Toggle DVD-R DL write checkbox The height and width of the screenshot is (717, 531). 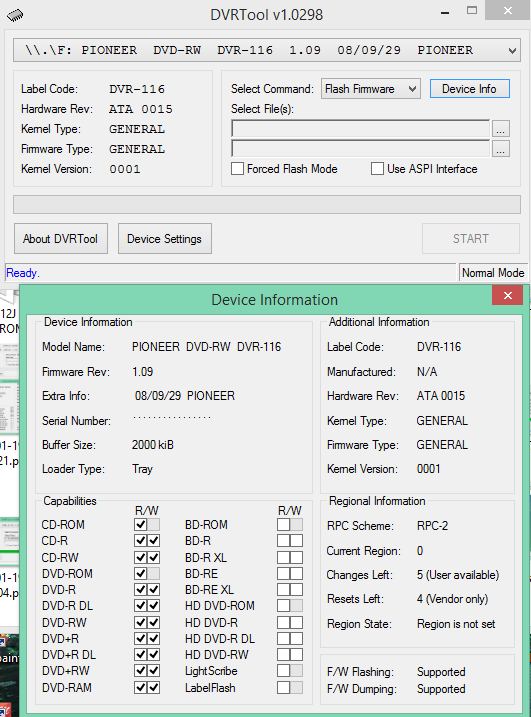[x=154, y=606]
